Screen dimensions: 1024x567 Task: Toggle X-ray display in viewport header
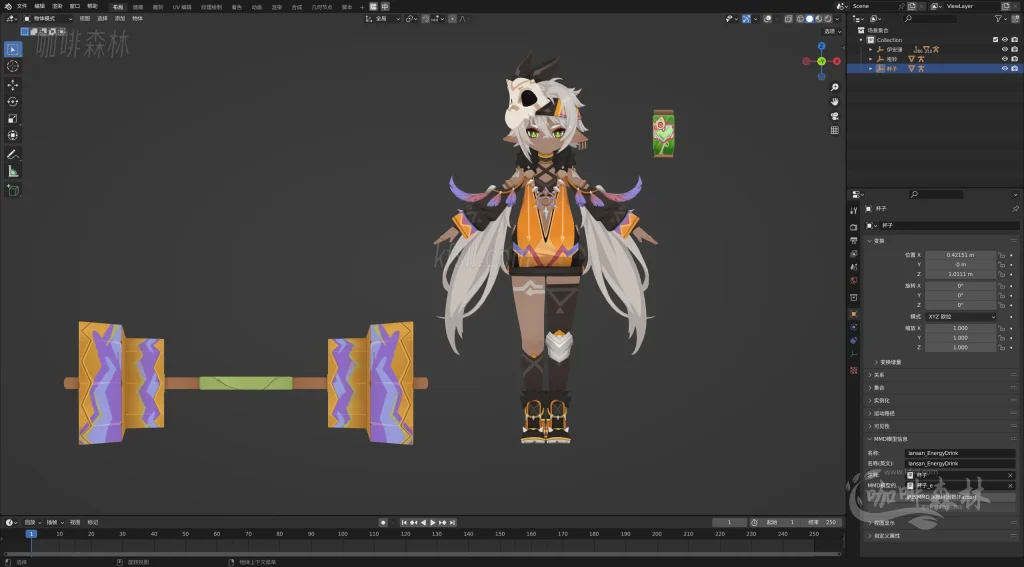tap(788, 19)
